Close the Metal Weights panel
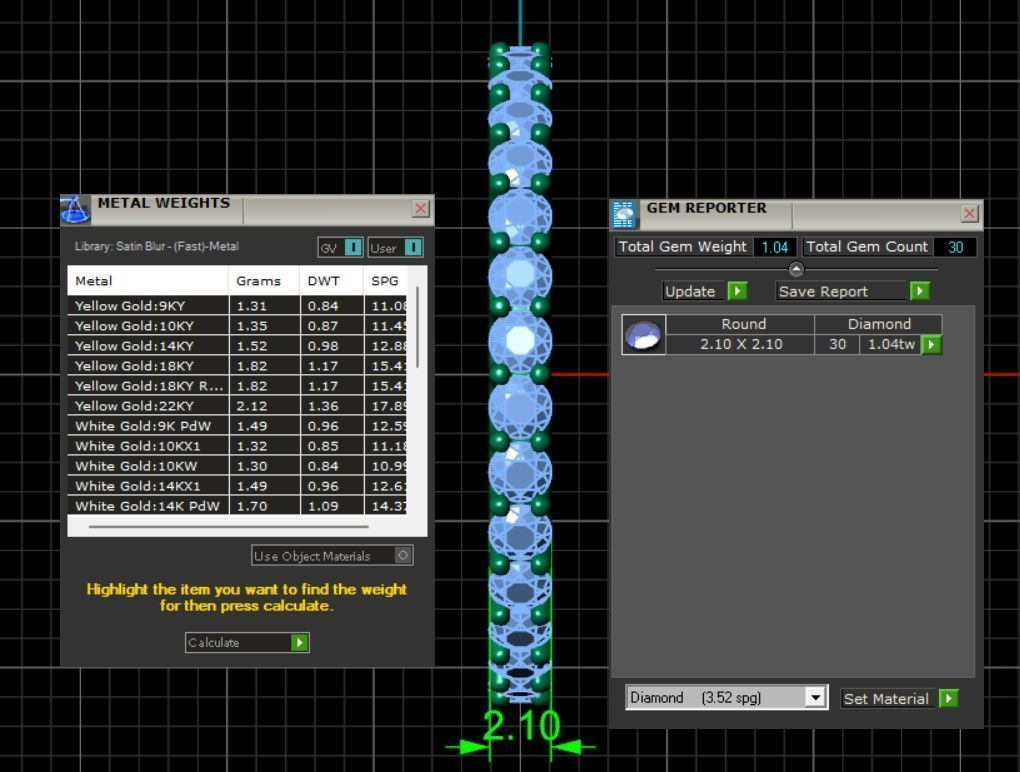The image size is (1020, 772). click(420, 208)
